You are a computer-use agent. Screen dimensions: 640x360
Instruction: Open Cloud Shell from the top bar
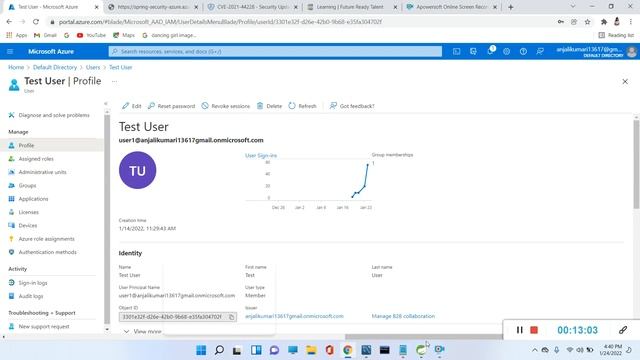pyautogui.click(x=456, y=51)
